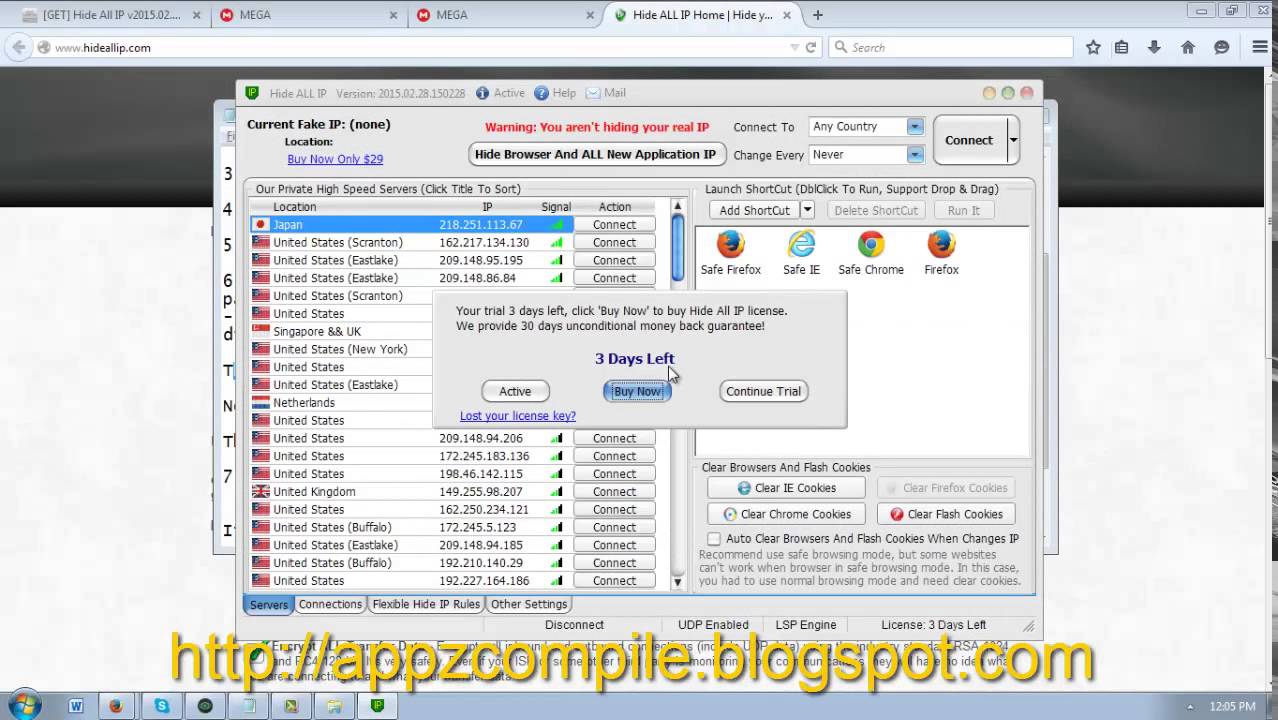Launch the Safe Chrome shortcut

coord(870,252)
